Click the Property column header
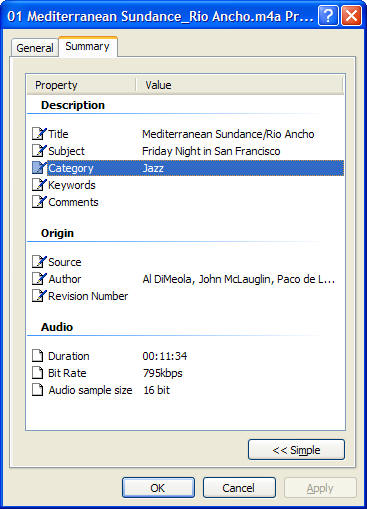367x509 pixels. 81,85
